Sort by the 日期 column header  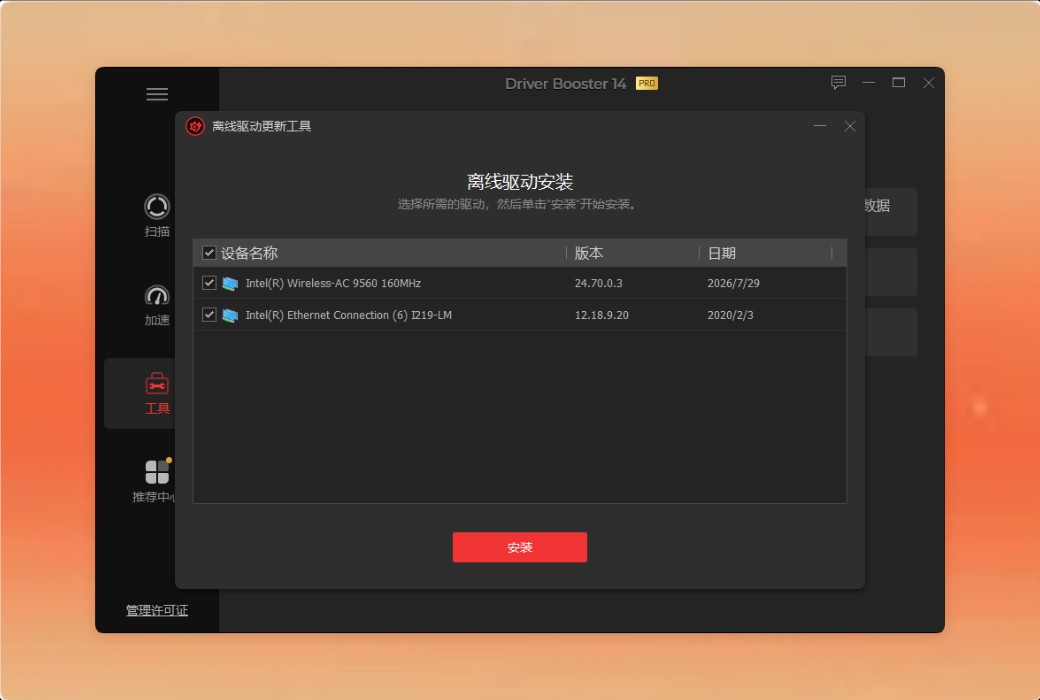[722, 253]
